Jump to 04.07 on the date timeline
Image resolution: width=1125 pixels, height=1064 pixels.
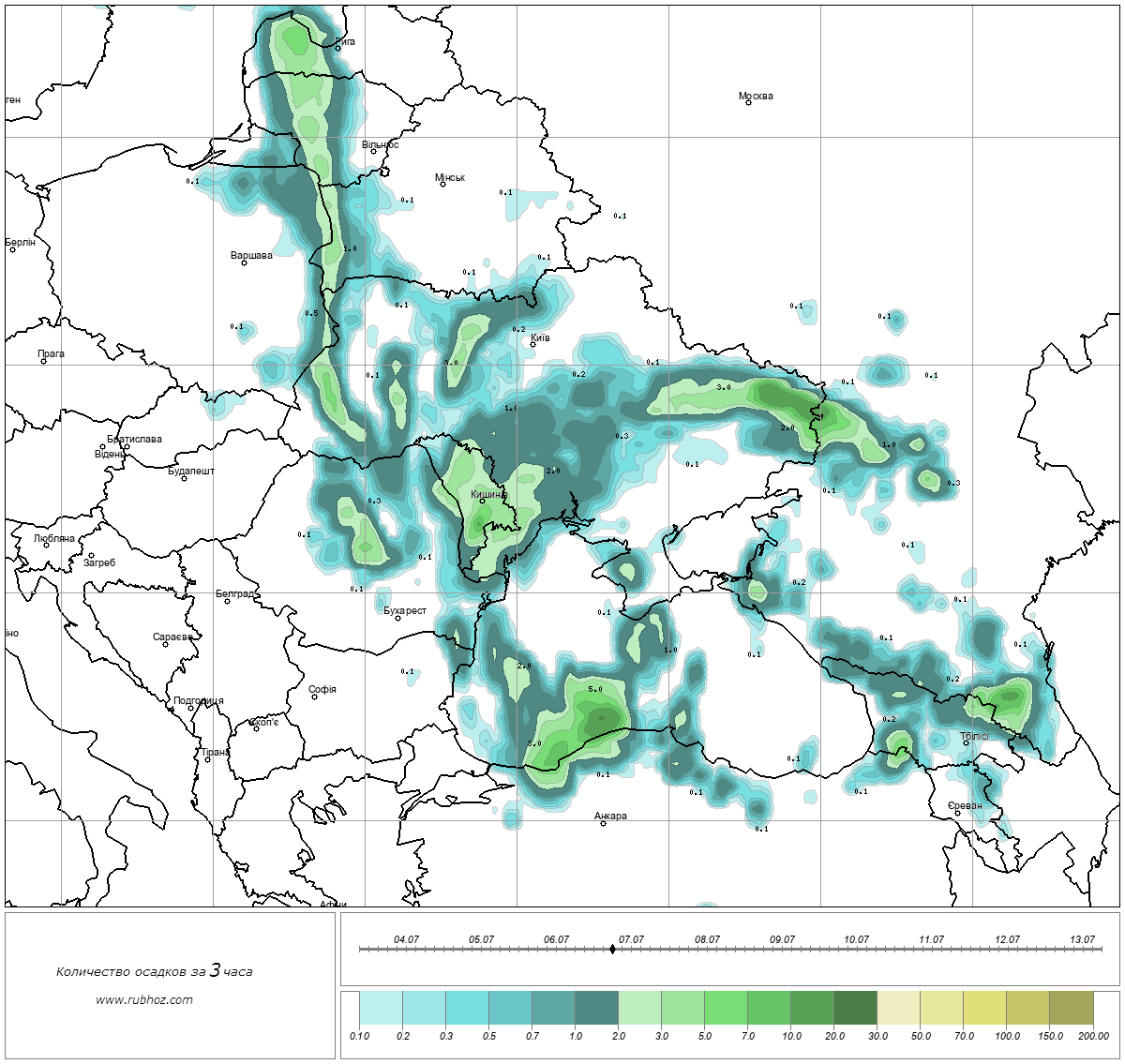click(x=406, y=939)
